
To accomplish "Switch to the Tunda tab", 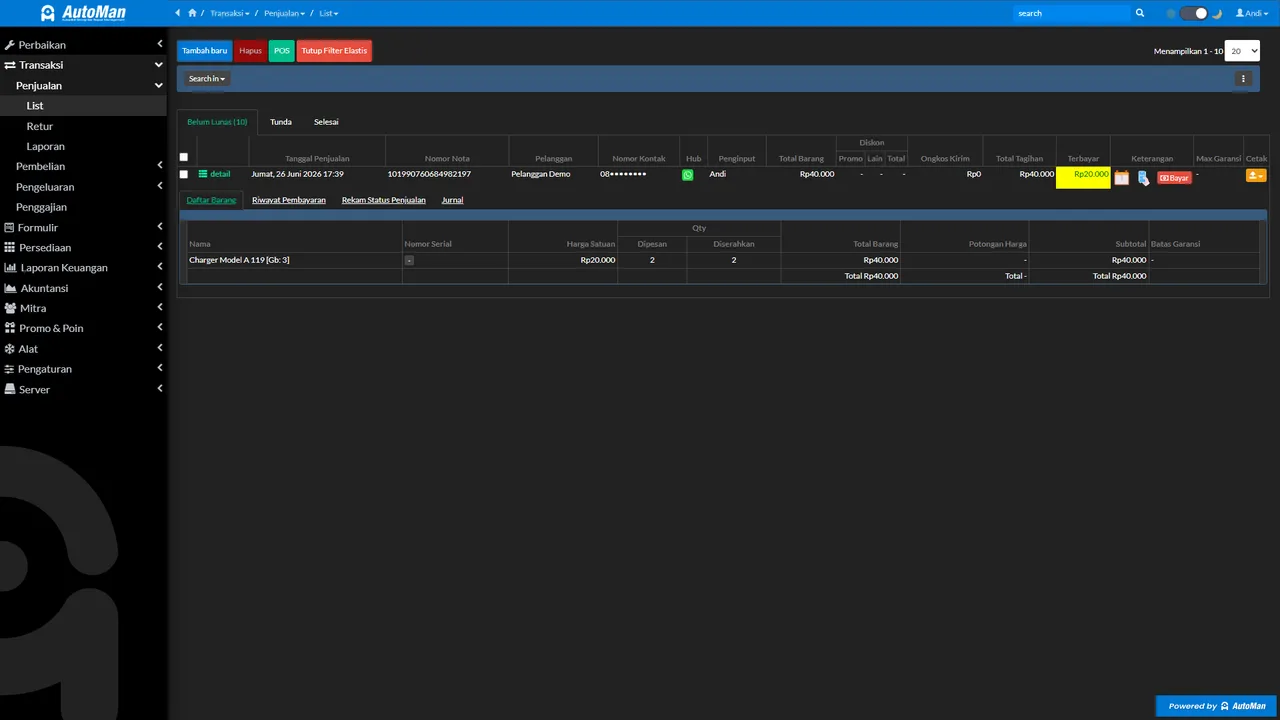I will [281, 122].
